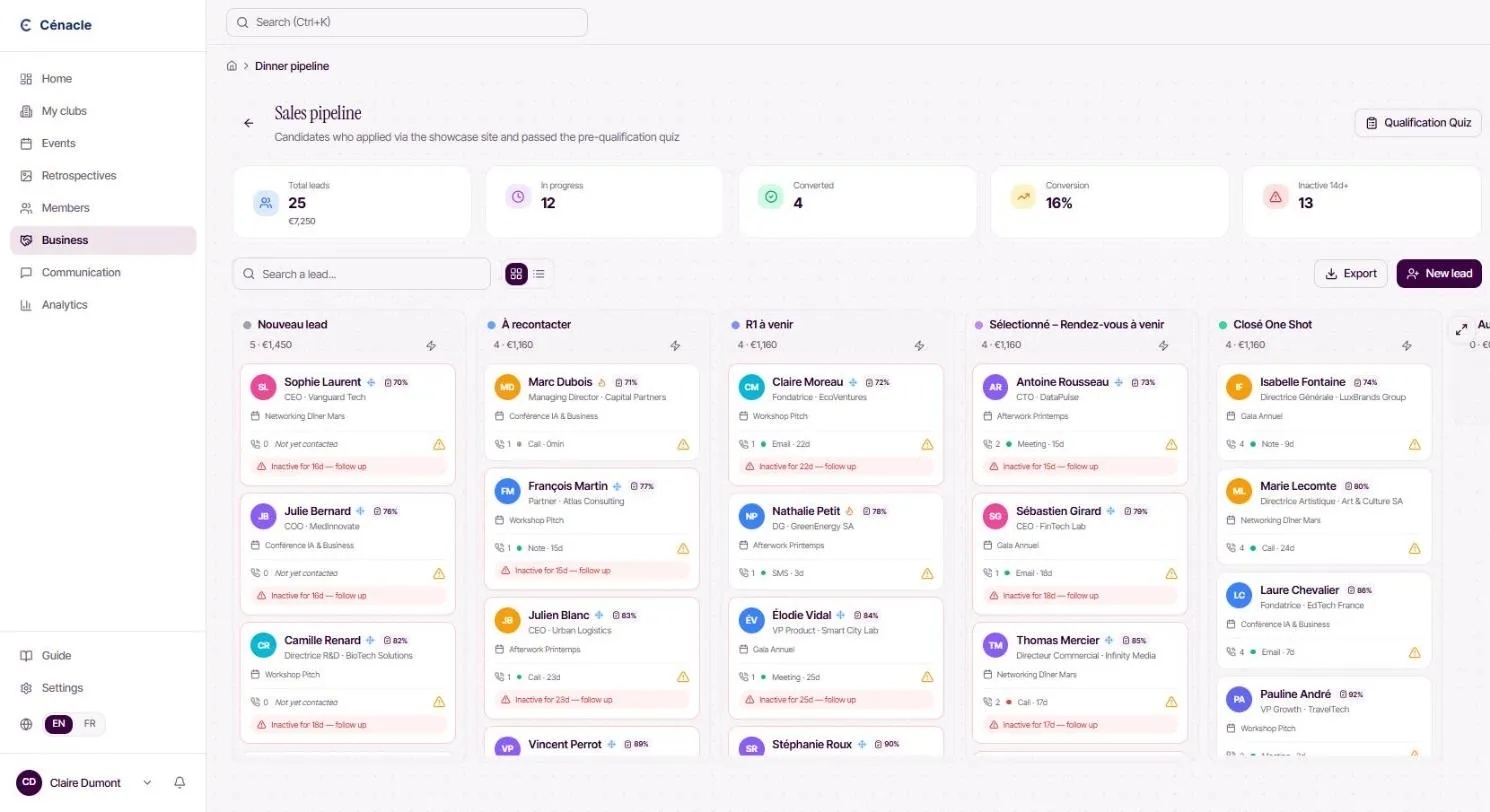The height and width of the screenshot is (812, 1490).
Task: Click the expand-board fullscreen arrows icon
Action: click(1461, 328)
